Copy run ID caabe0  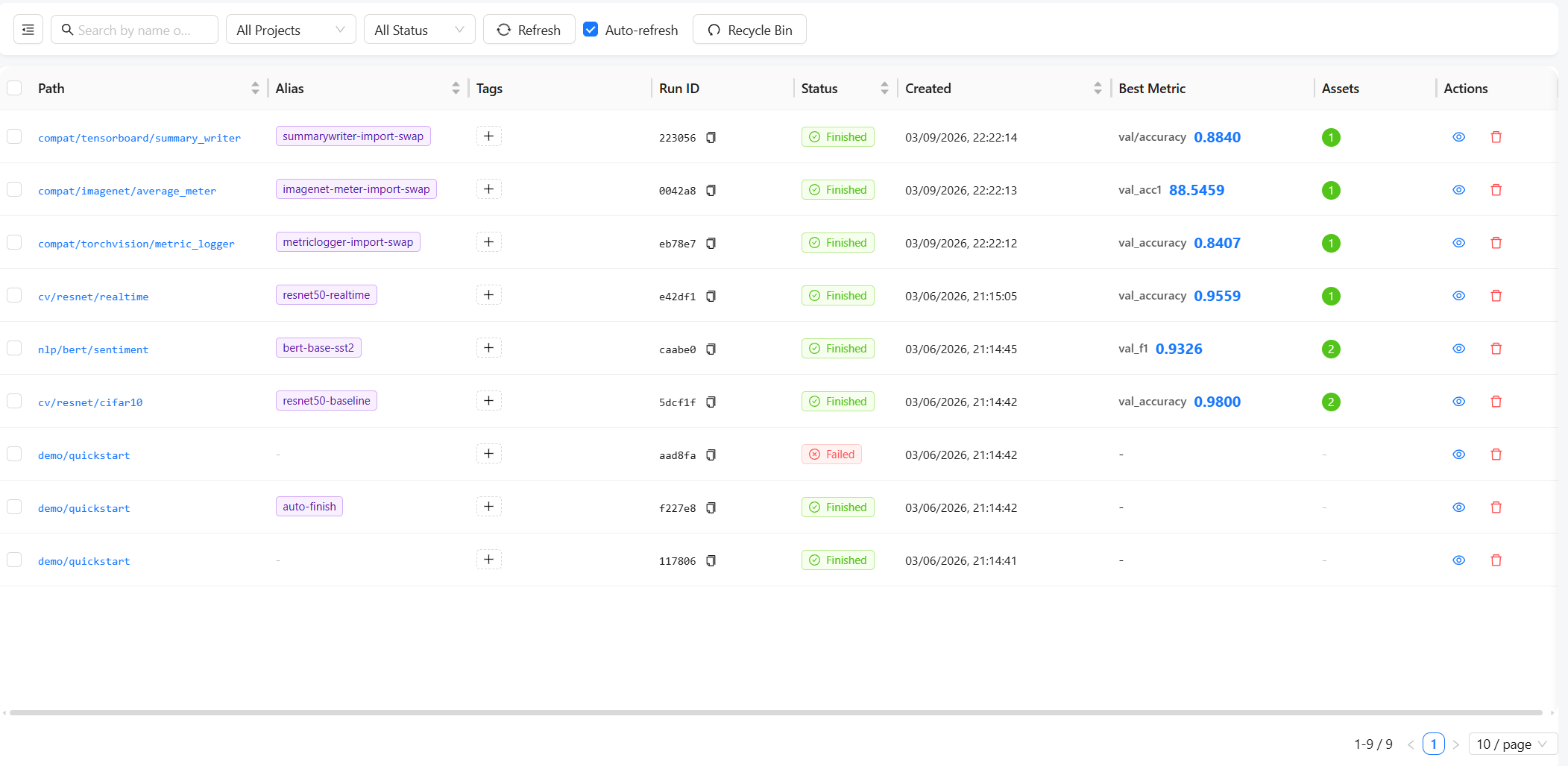coord(711,349)
